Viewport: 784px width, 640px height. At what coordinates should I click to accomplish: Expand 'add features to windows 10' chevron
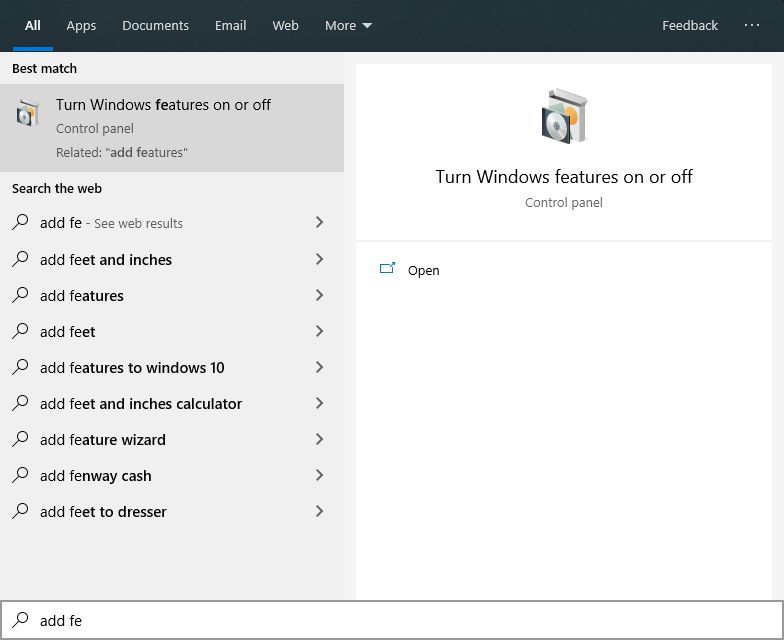[x=320, y=367]
